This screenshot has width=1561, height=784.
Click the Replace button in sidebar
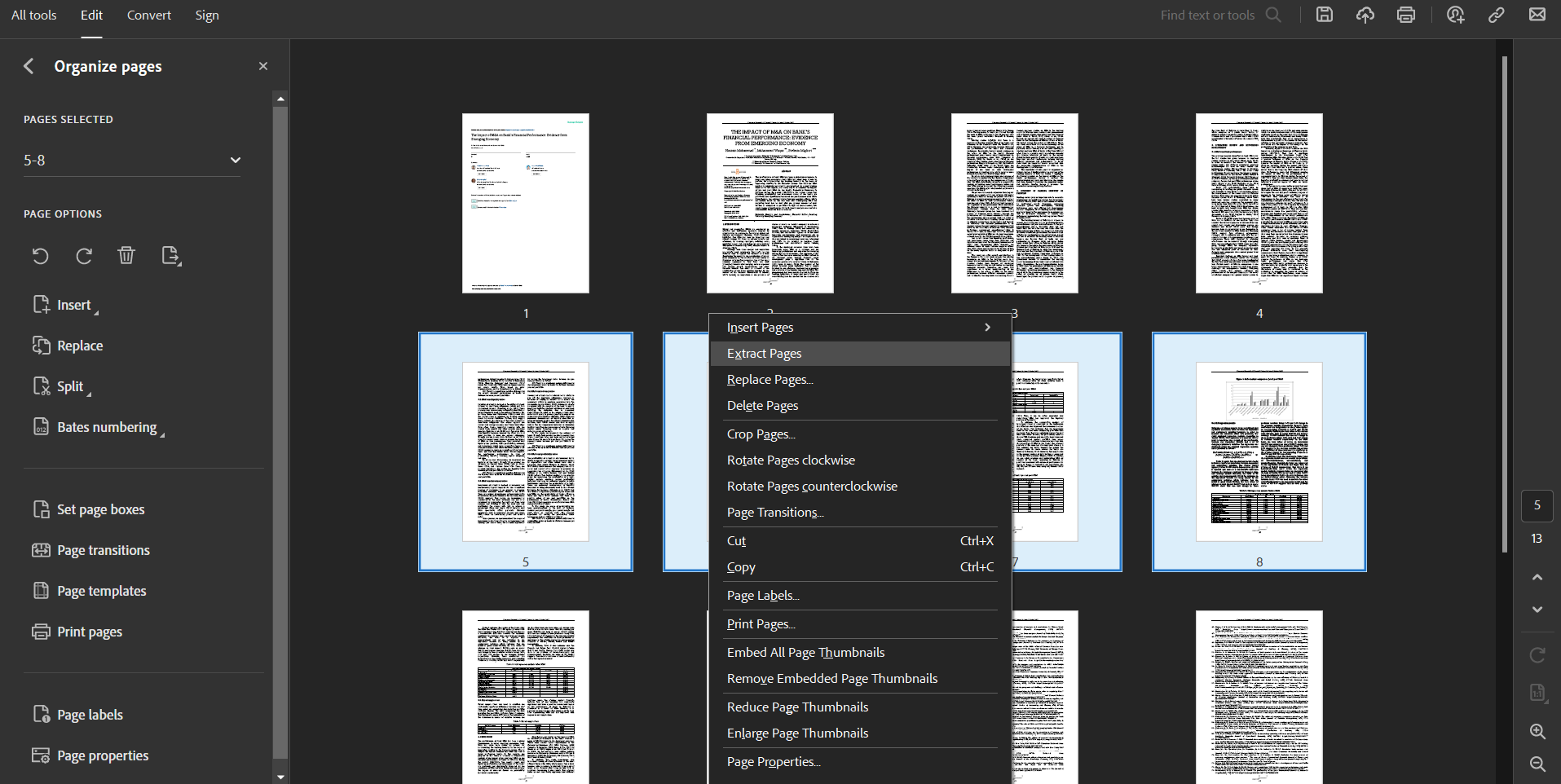[x=80, y=346]
